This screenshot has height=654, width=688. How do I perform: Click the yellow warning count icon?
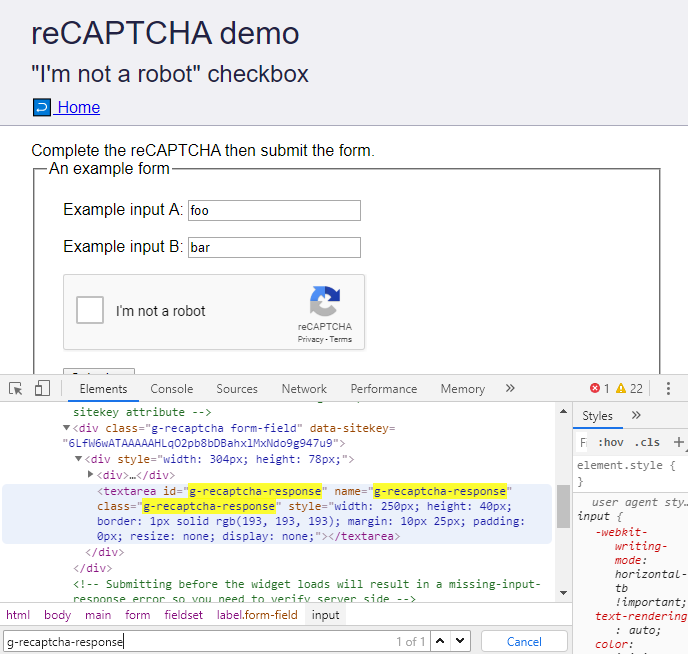point(621,389)
